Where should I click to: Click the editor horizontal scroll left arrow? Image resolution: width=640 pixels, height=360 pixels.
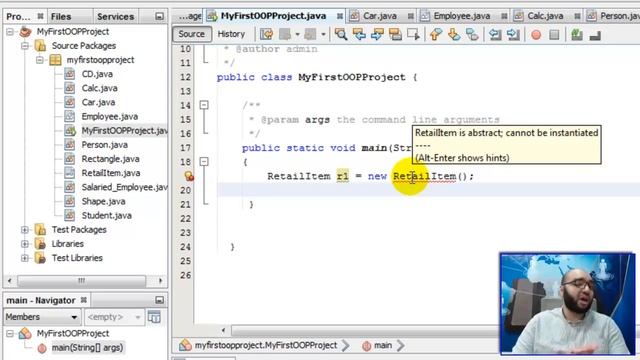[x=223, y=330]
